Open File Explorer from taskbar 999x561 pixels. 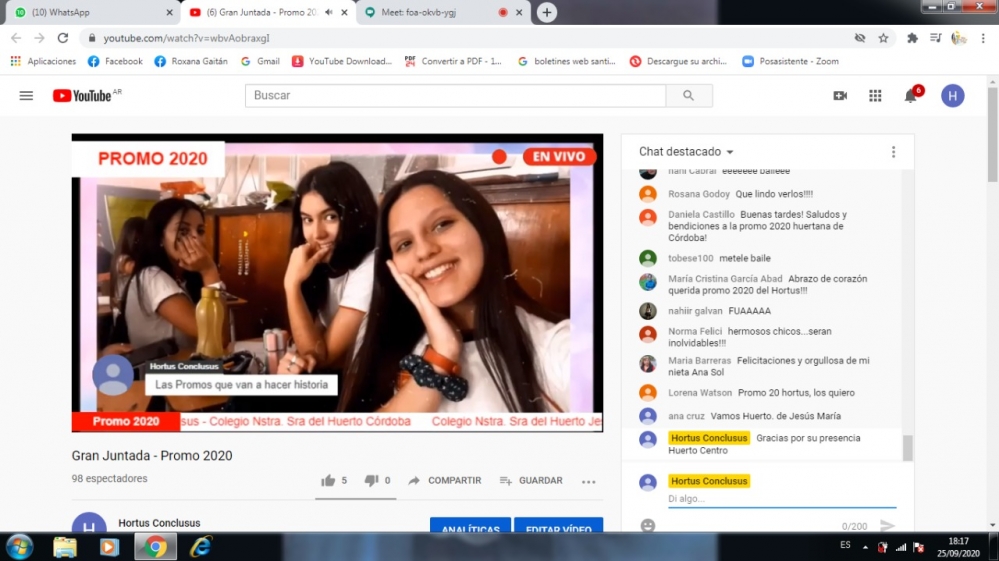click(65, 547)
